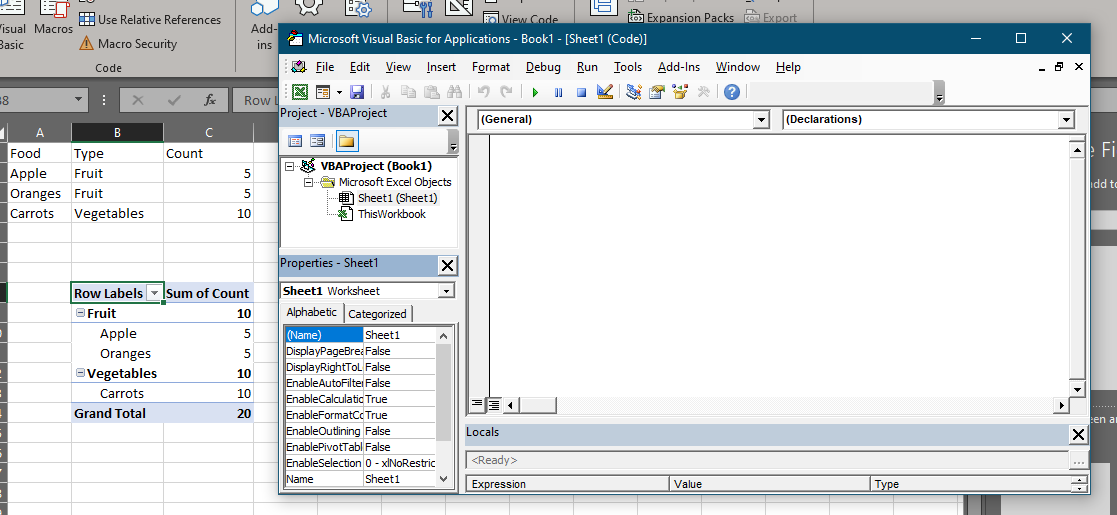The image size is (1117, 515).
Task: Click the Insert Function fx icon
Action: click(x=210, y=100)
